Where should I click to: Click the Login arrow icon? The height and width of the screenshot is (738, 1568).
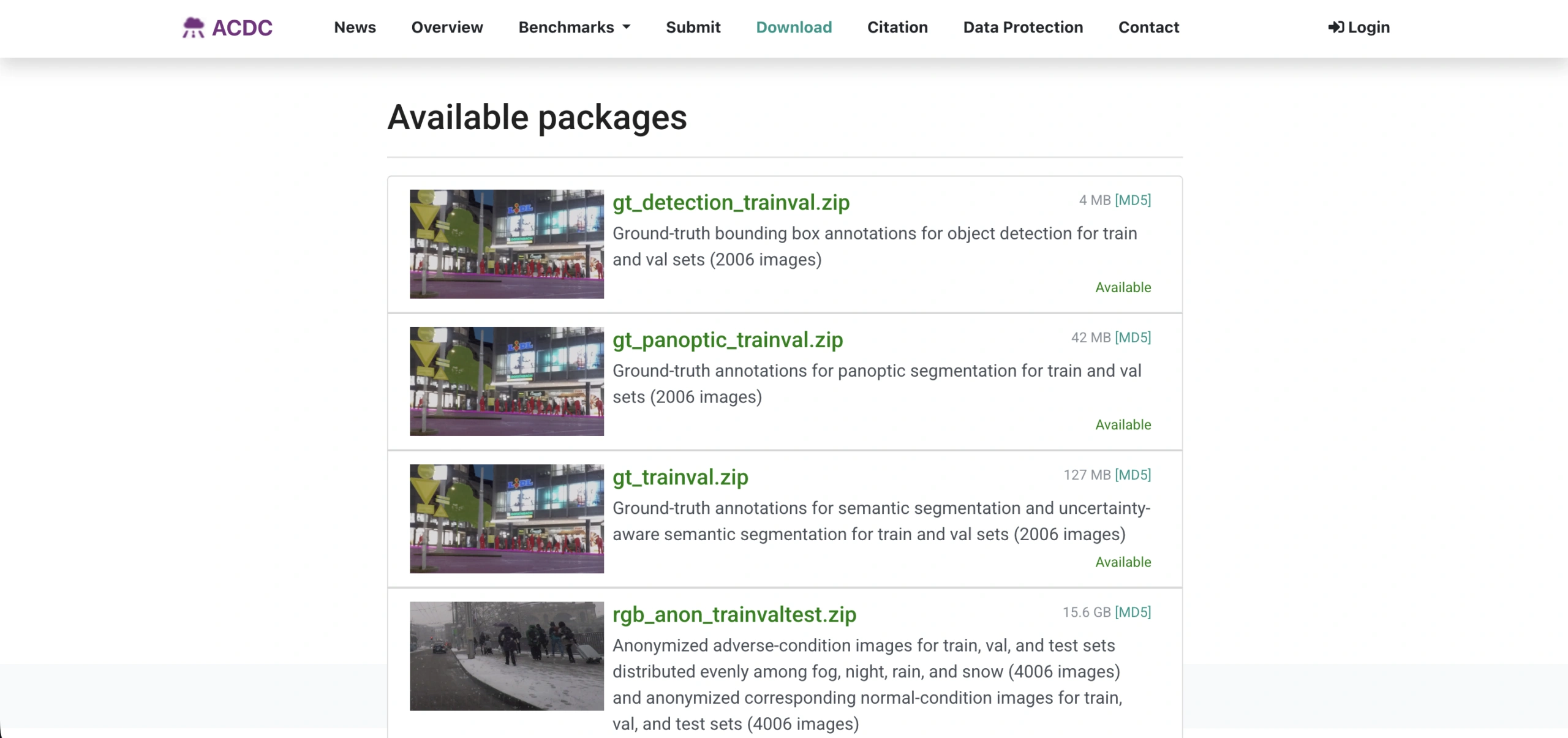(1336, 28)
